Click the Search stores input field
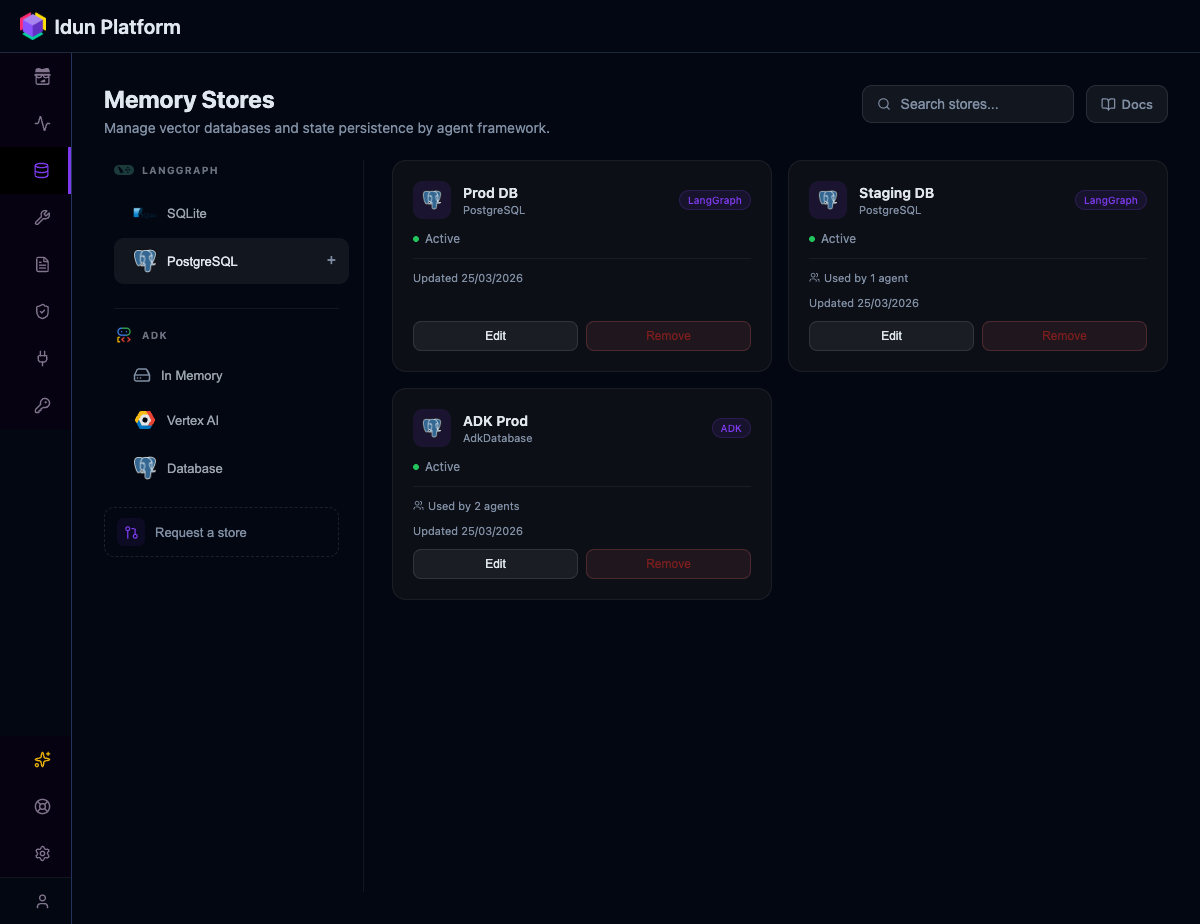The width and height of the screenshot is (1200, 924). (968, 104)
